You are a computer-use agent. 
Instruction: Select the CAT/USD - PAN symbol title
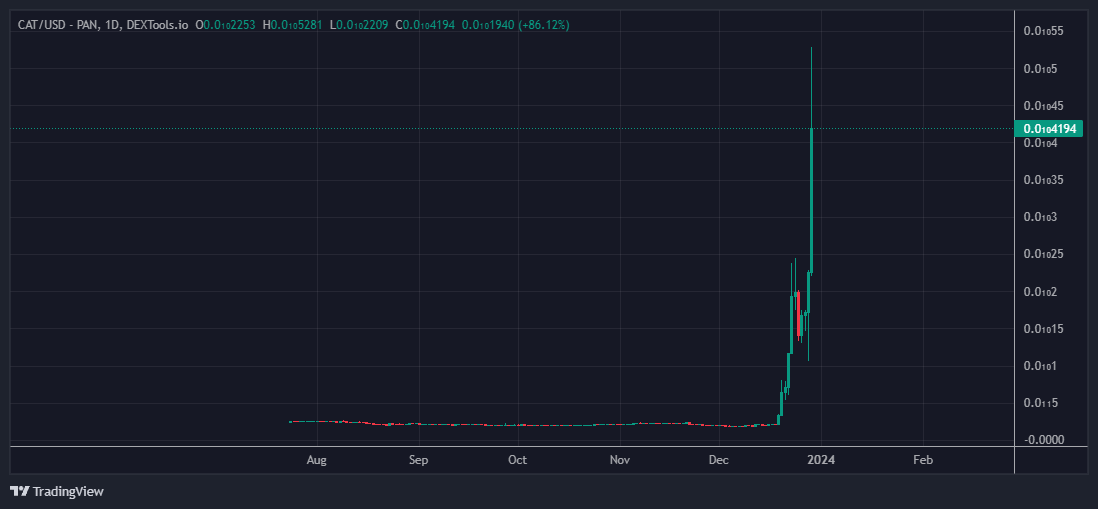[57, 25]
